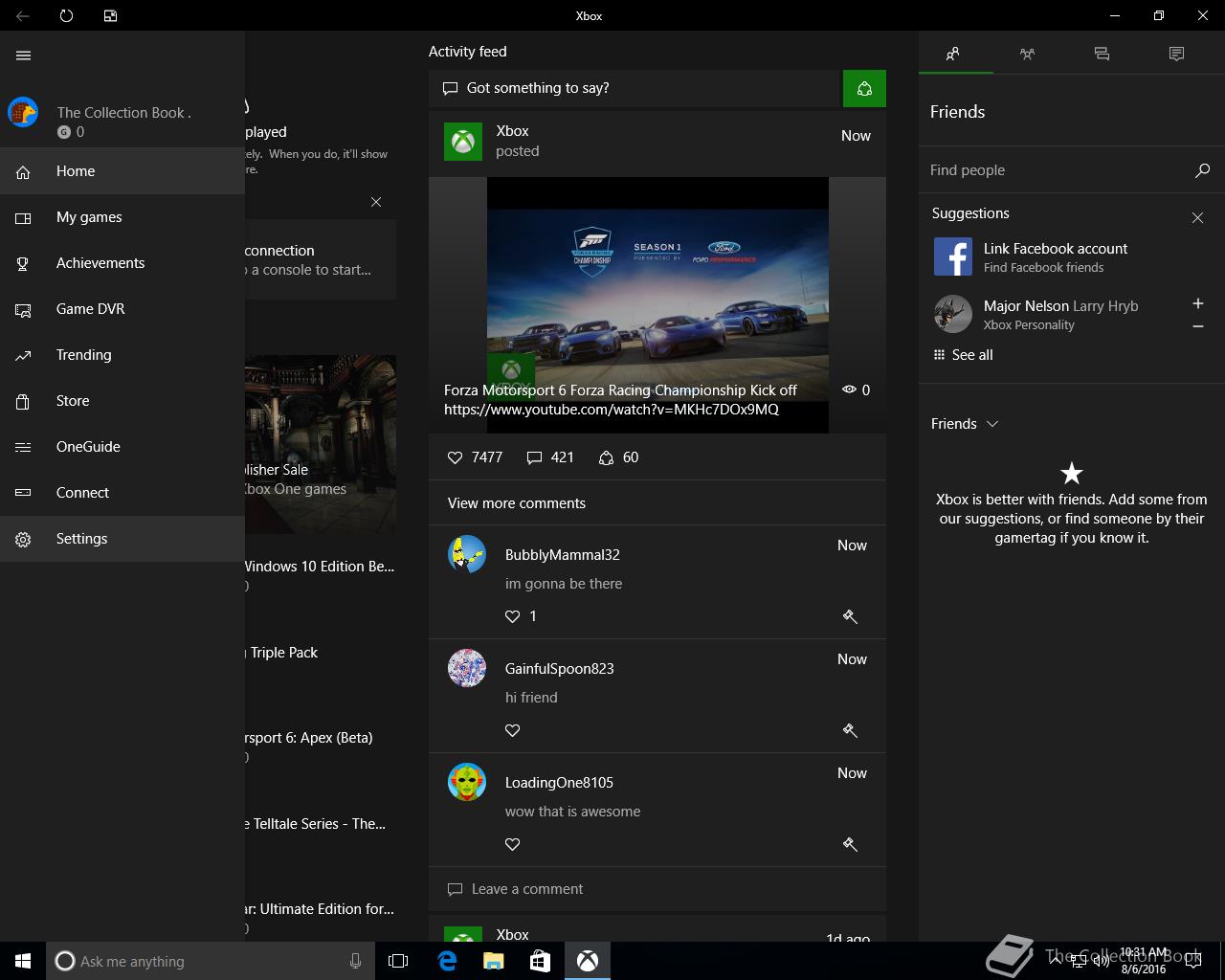
Task: Report LoadingOne8105's comment with the gavel icon
Action: (850, 844)
